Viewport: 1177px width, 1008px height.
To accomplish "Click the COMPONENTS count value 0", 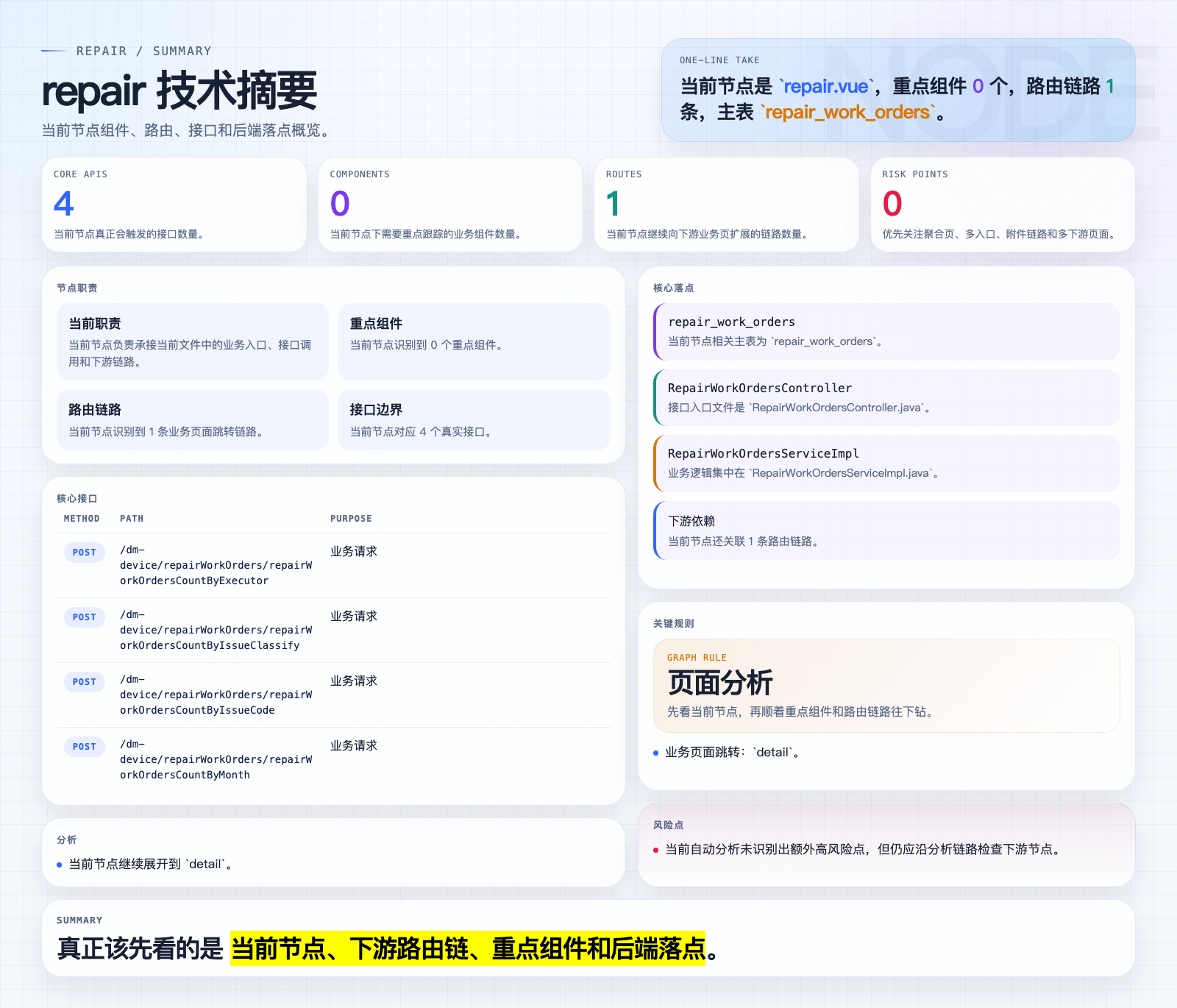I will coord(340,204).
